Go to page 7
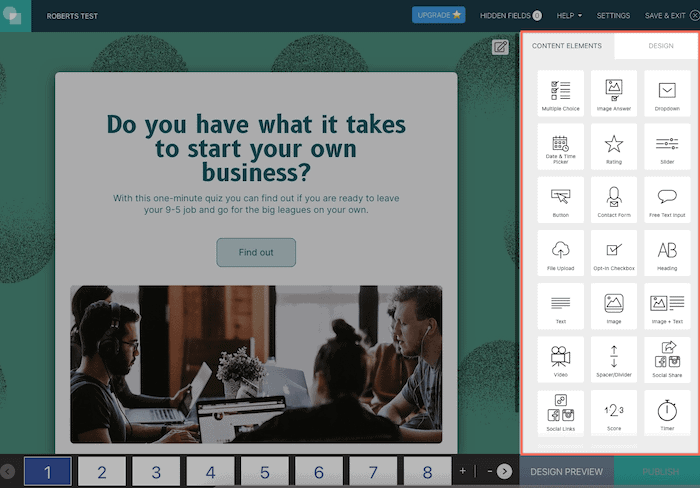The image size is (700, 488). click(x=373, y=471)
